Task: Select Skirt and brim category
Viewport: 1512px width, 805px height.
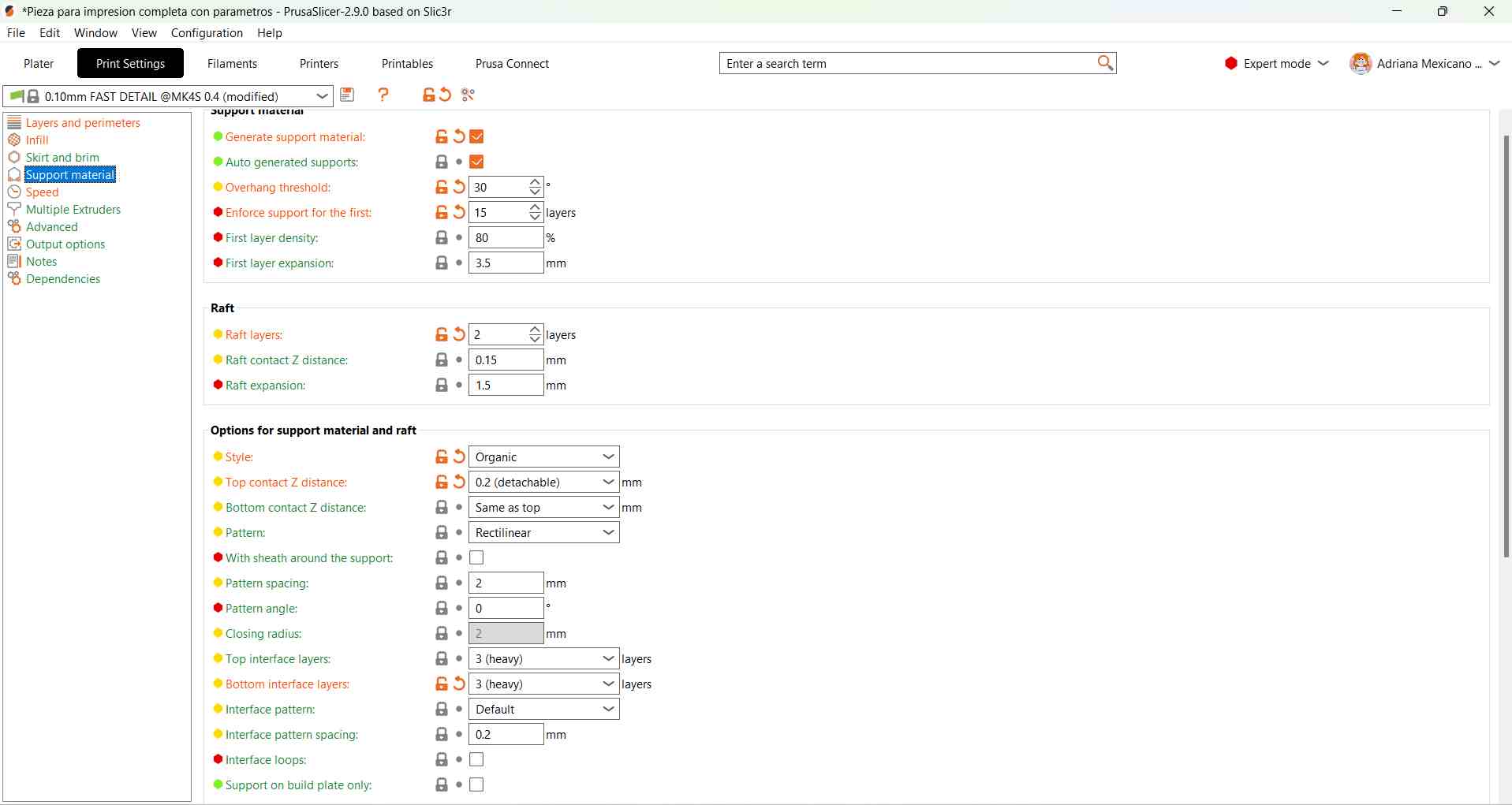Action: 62,158
